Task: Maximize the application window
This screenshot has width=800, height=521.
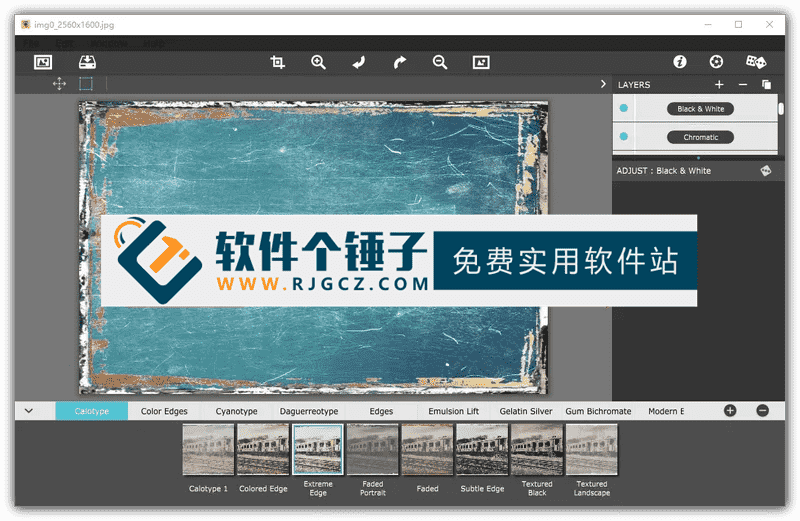Action: (x=738, y=24)
